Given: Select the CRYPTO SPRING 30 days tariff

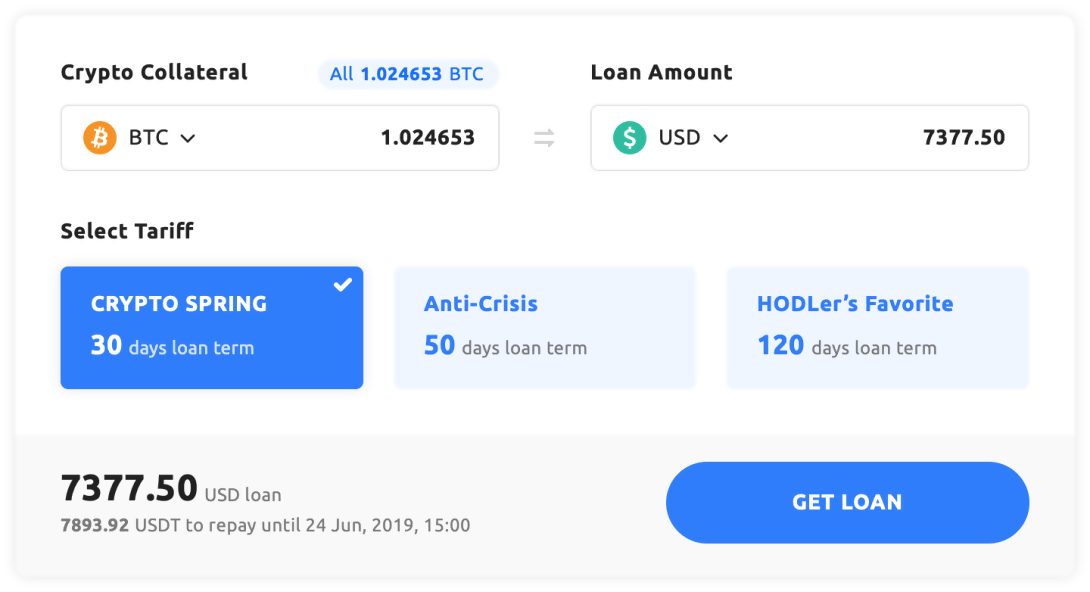Looking at the screenshot, I should point(211,327).
